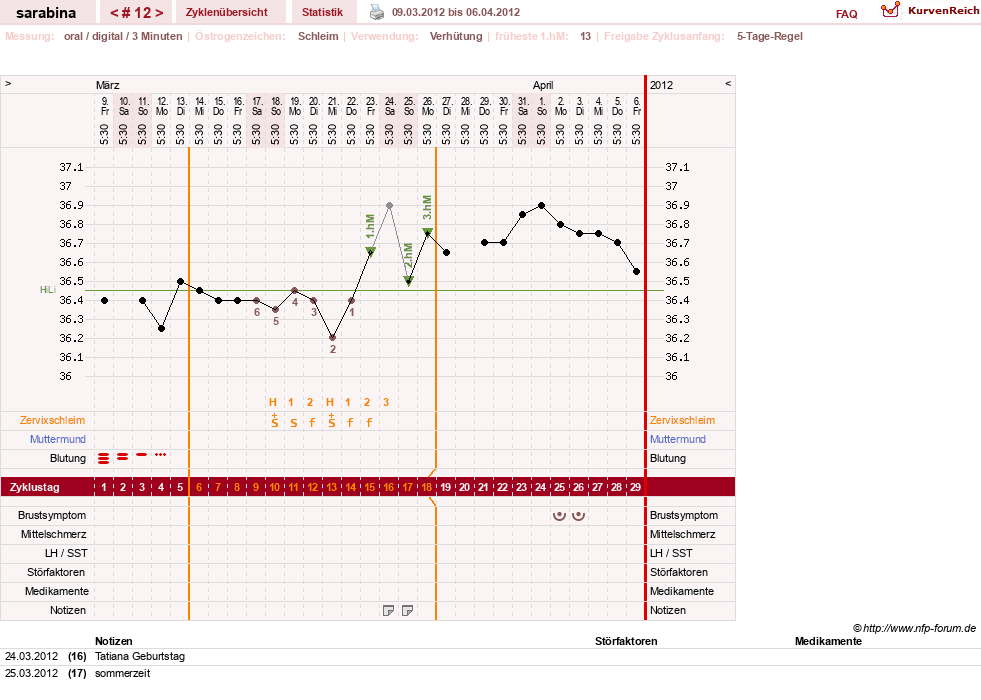Click the right Zervixschleim row label
This screenshot has height=700, width=981.
(x=682, y=420)
